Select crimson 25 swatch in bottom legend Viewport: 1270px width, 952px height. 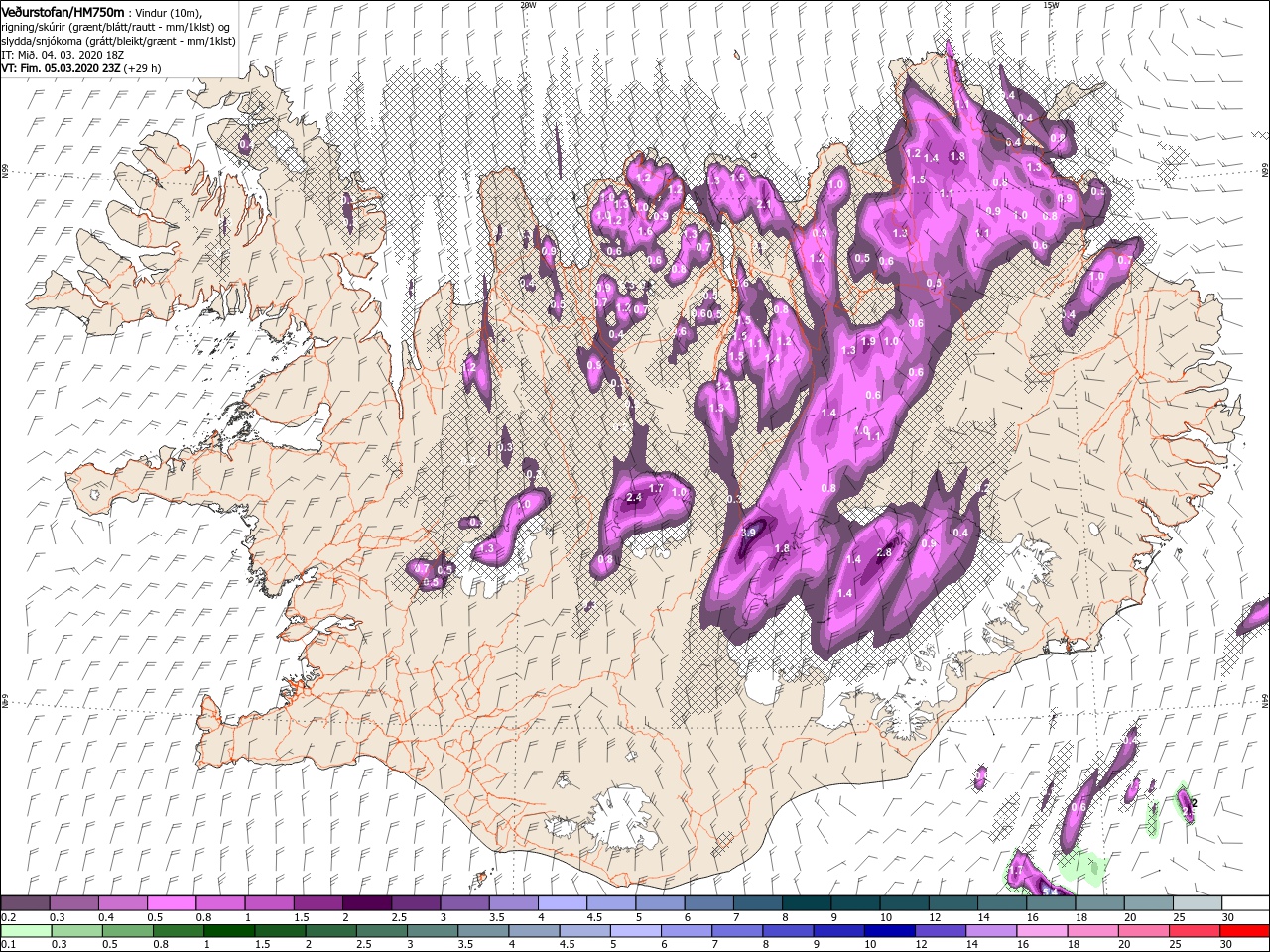[x=1194, y=931]
